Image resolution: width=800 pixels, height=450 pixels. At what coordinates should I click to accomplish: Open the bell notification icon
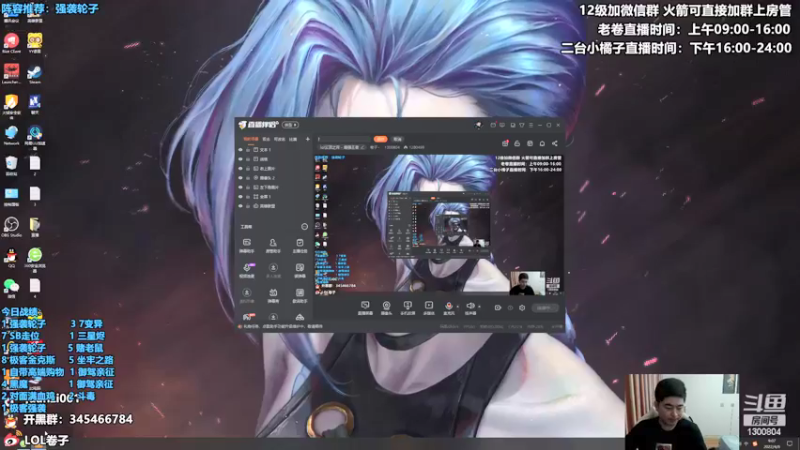coord(542,143)
